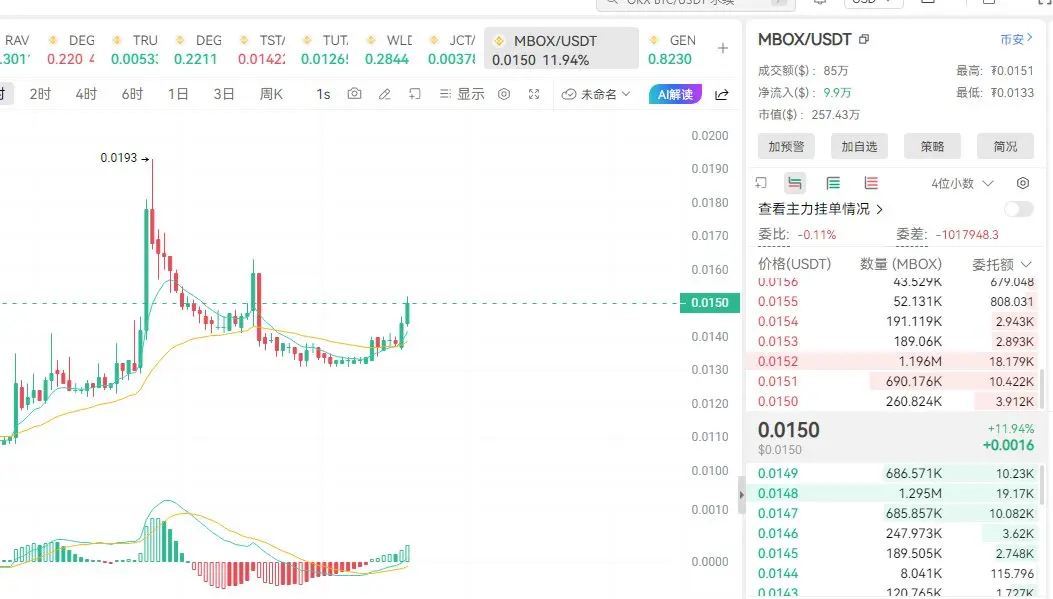Open the TST symbol tab
The height and width of the screenshot is (599, 1053).
coord(261,50)
